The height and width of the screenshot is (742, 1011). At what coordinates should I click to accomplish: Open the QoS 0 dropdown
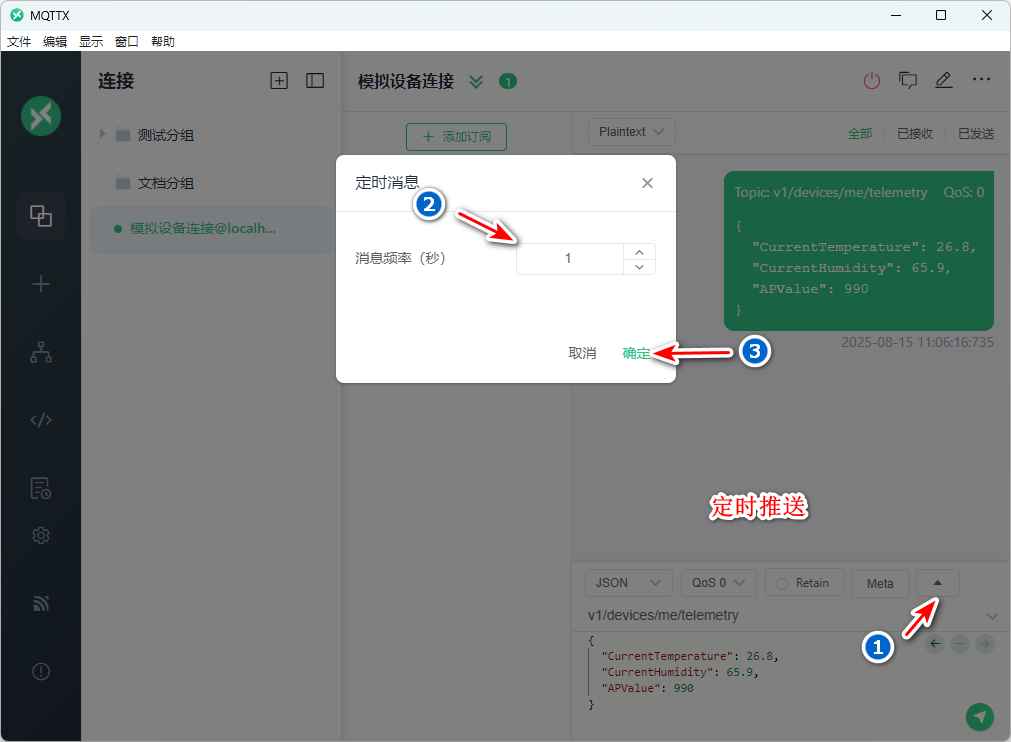click(x=718, y=583)
